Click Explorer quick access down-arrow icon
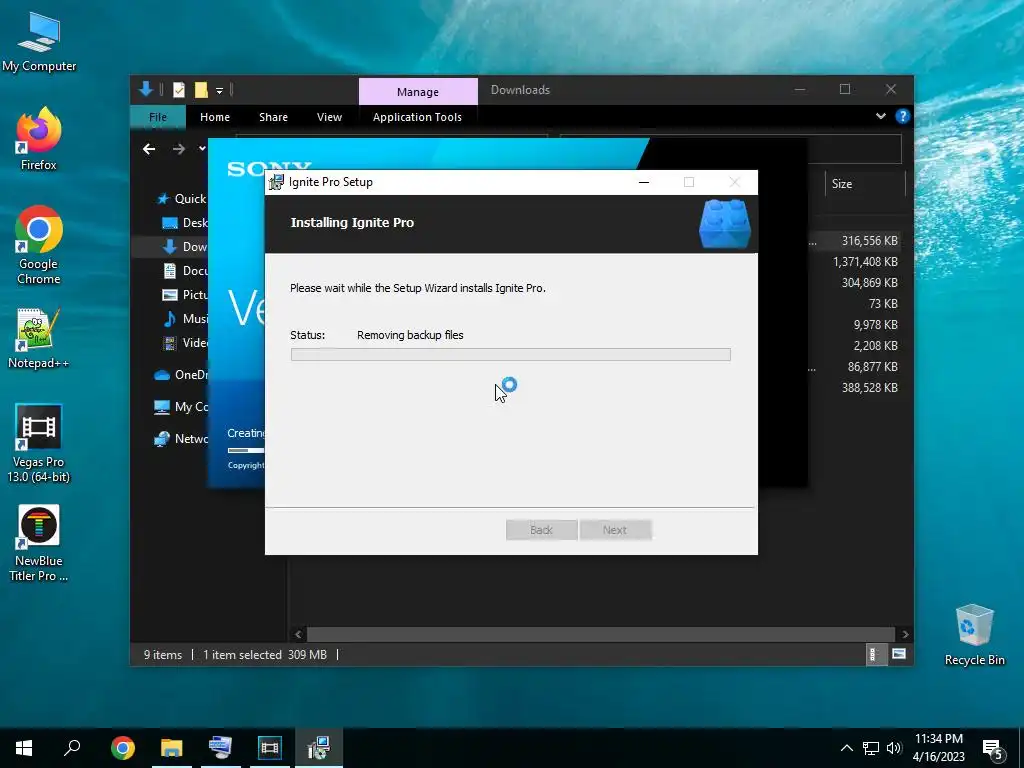Screen dimensions: 1024x768 tap(146, 89)
